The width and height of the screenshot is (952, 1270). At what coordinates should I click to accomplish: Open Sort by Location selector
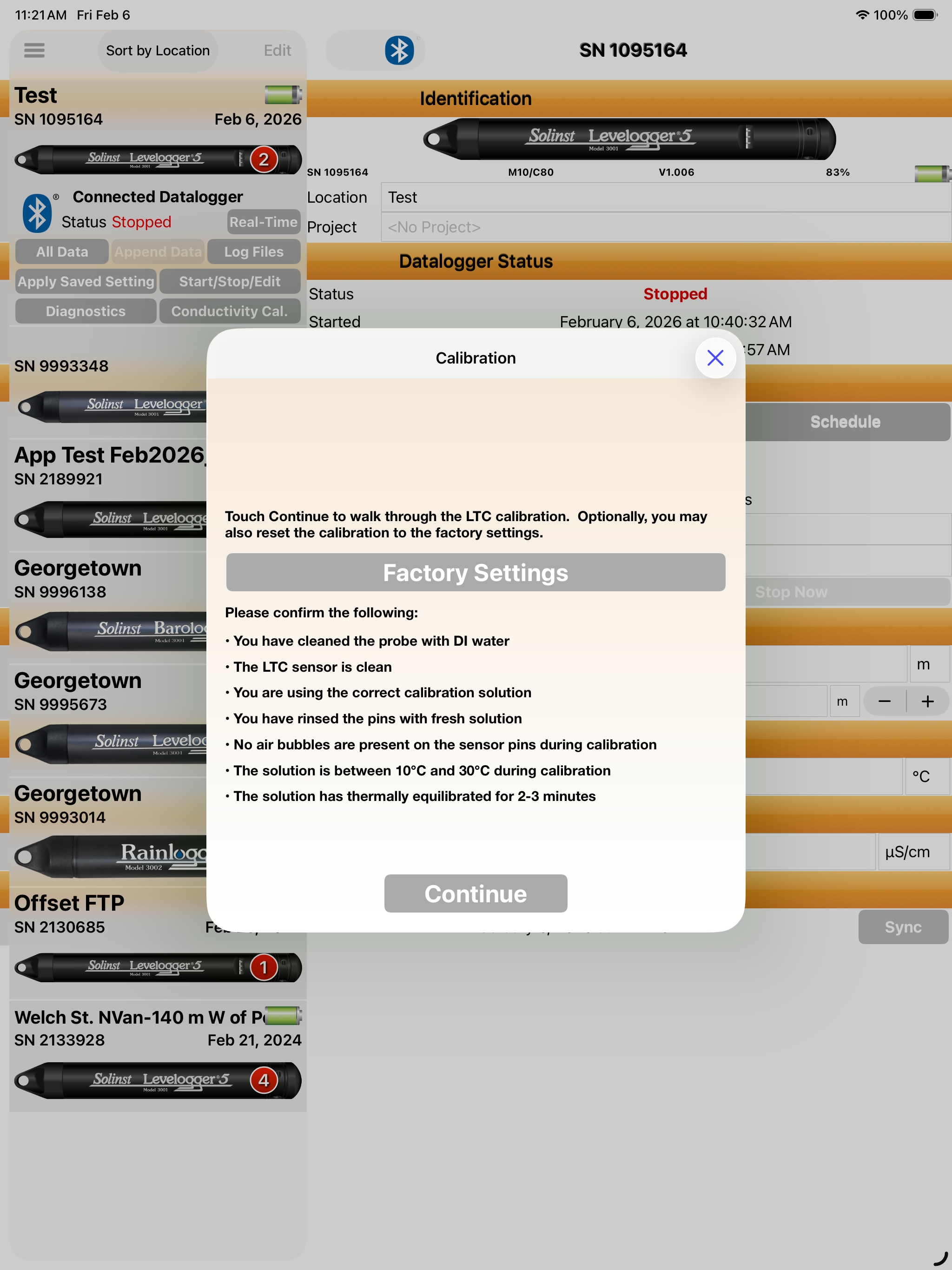coord(157,51)
